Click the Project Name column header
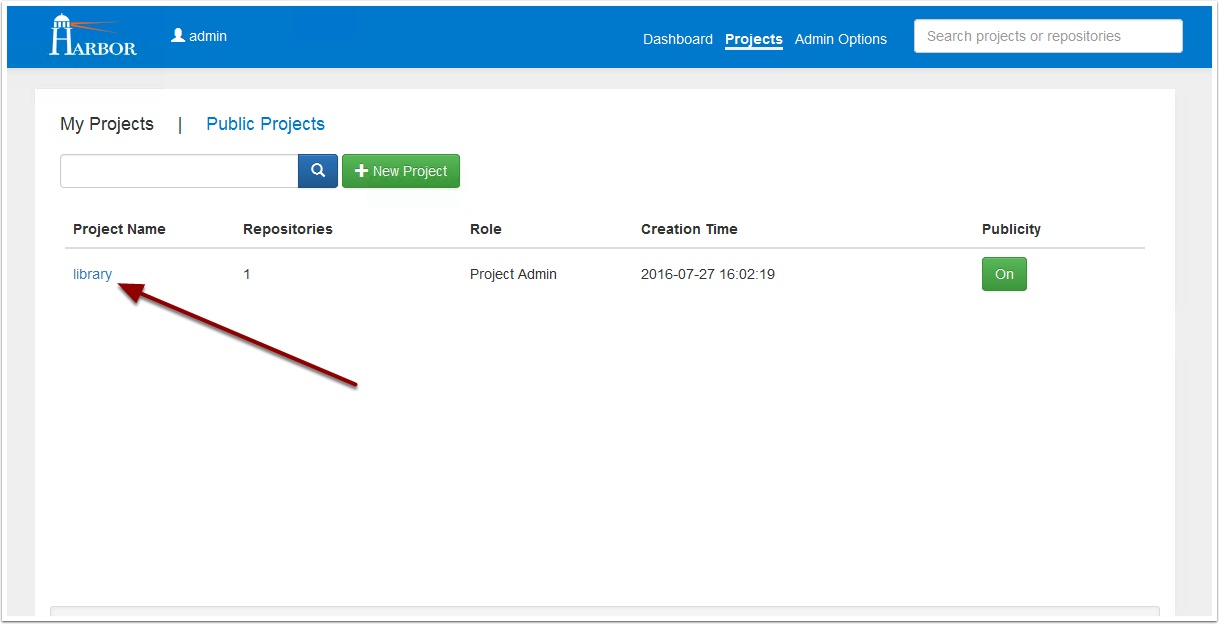Screen dimensions: 1219x624 119,229
